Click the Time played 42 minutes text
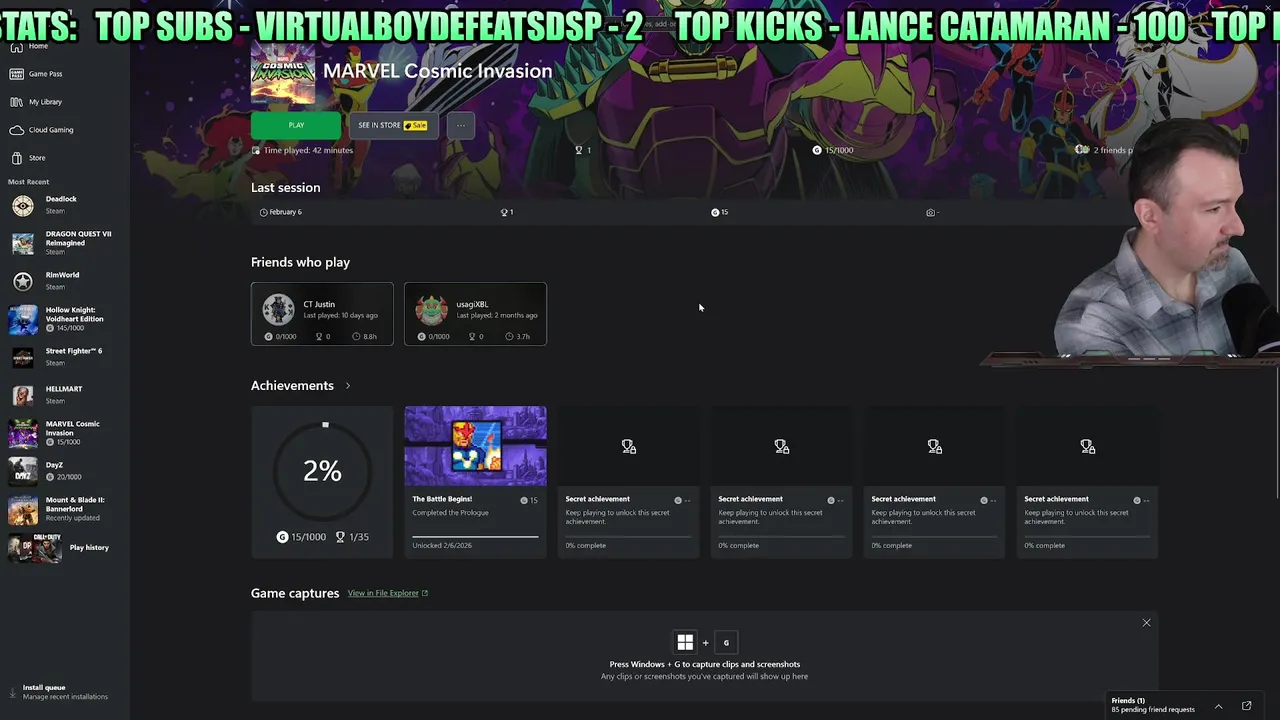1280x720 pixels. point(308,150)
